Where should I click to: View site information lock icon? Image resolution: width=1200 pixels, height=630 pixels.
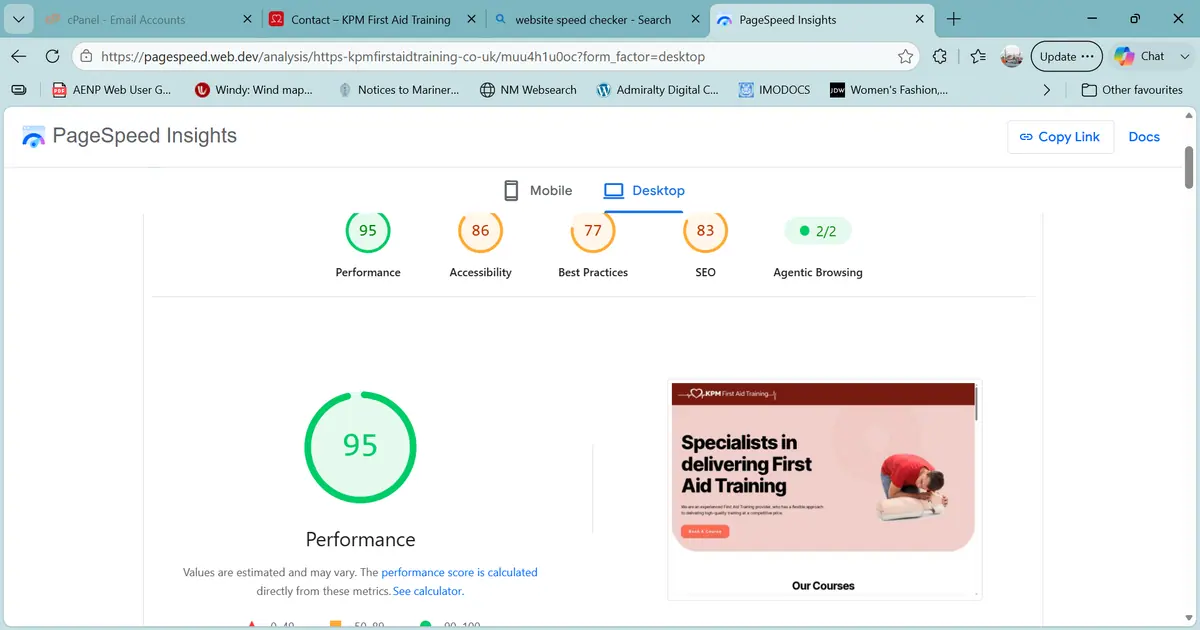tap(87, 57)
